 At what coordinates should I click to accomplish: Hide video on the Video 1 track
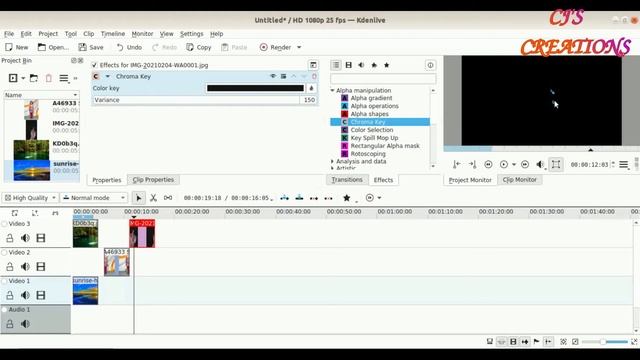41,295
